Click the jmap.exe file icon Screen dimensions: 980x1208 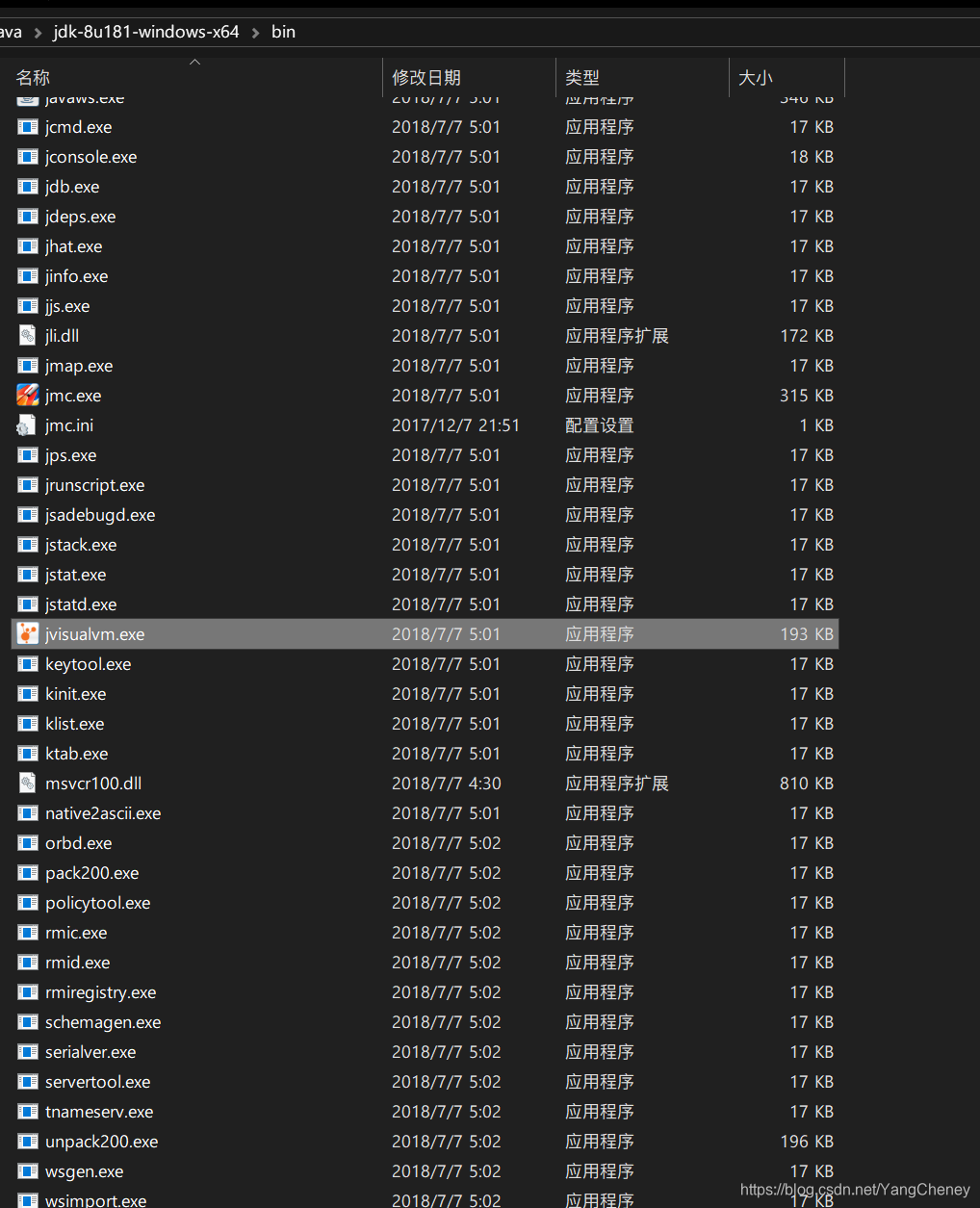tap(28, 365)
